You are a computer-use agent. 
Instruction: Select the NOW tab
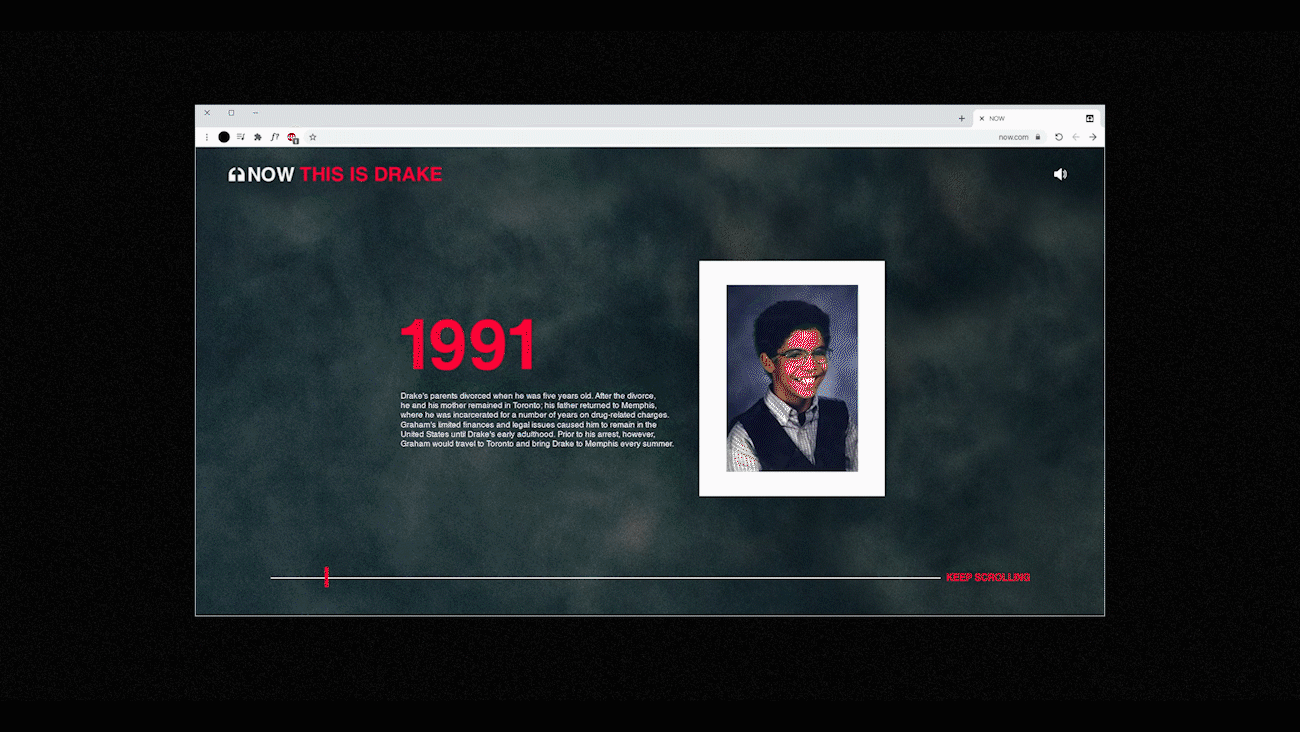(x=1037, y=118)
